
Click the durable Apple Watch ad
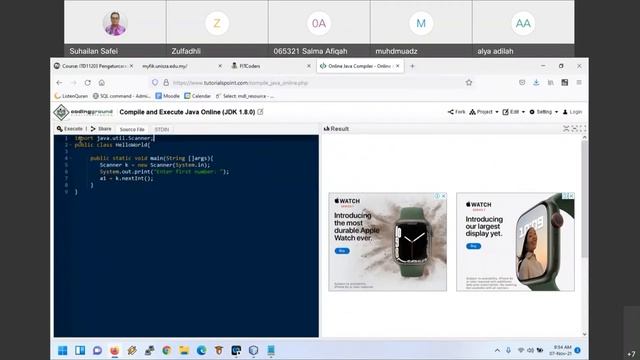point(387,242)
